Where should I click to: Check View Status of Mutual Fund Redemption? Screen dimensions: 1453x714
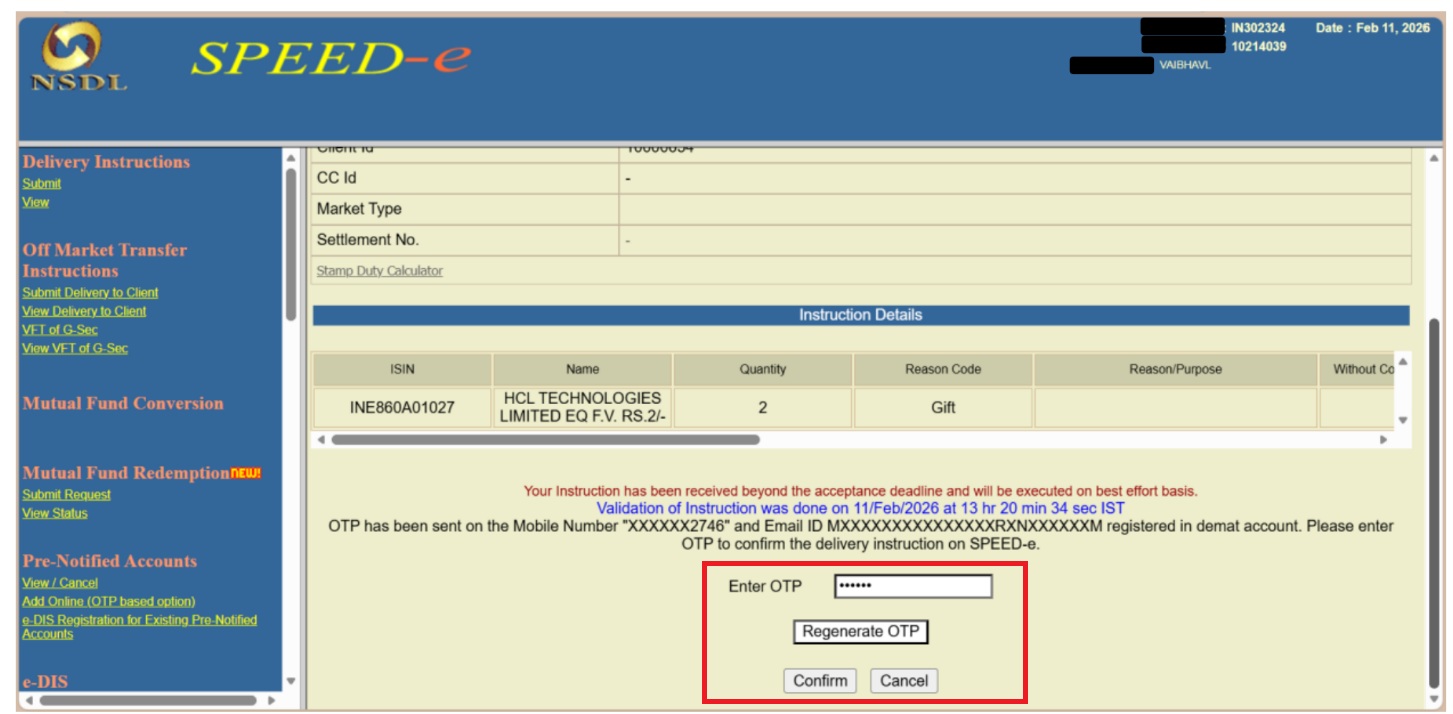coord(55,513)
